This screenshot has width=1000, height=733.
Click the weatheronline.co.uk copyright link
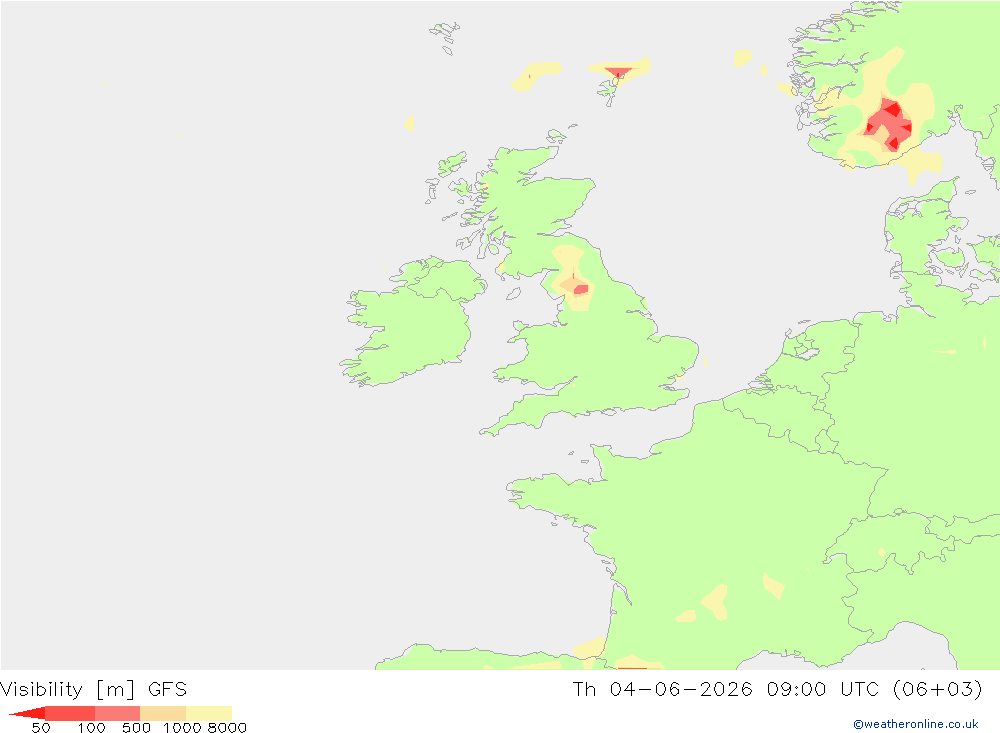pos(915,724)
